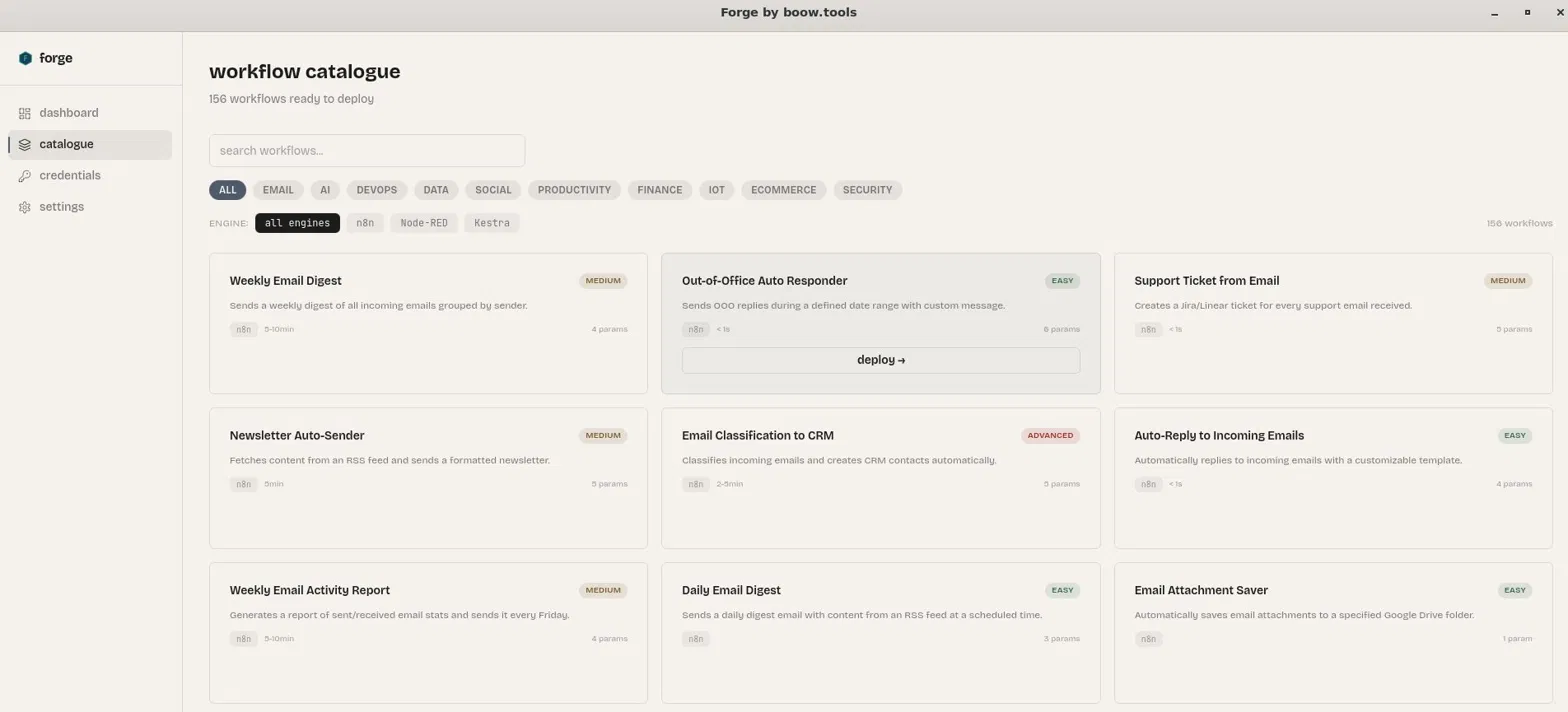This screenshot has width=1568, height=712.
Task: Open the dashboard grid icon
Action: pyautogui.click(x=25, y=113)
